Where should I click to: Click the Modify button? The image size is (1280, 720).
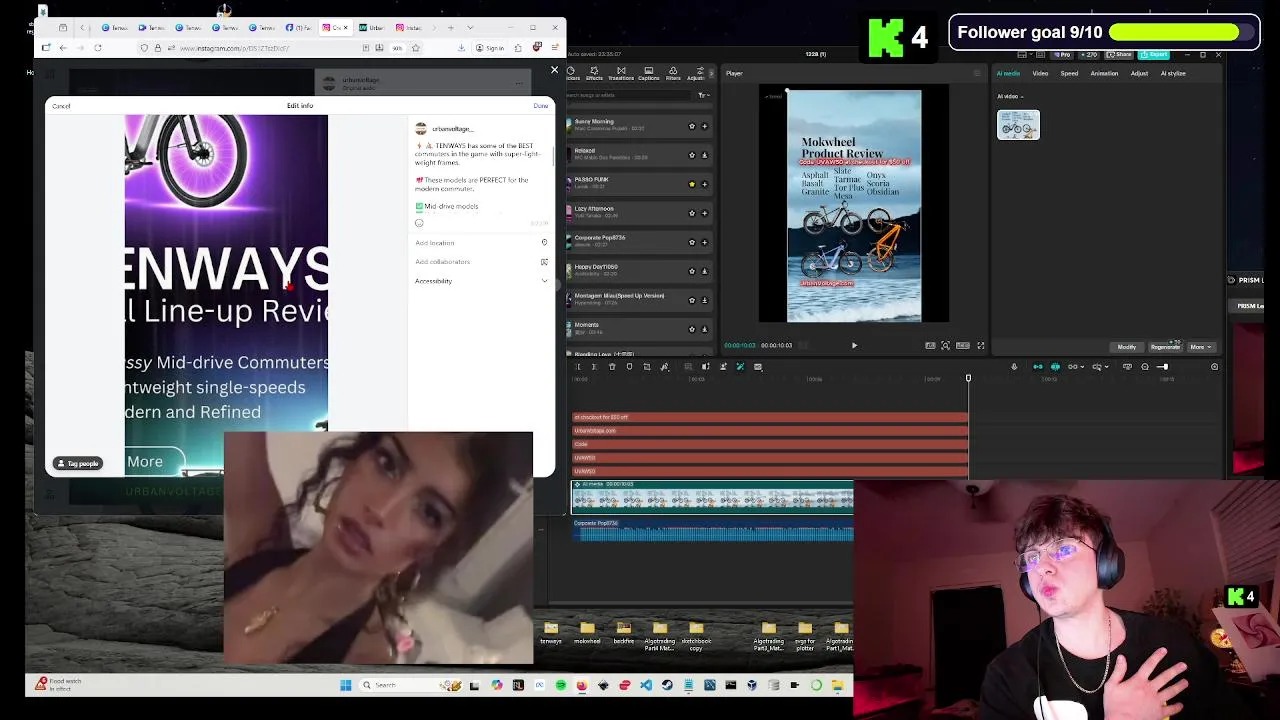point(1127,347)
